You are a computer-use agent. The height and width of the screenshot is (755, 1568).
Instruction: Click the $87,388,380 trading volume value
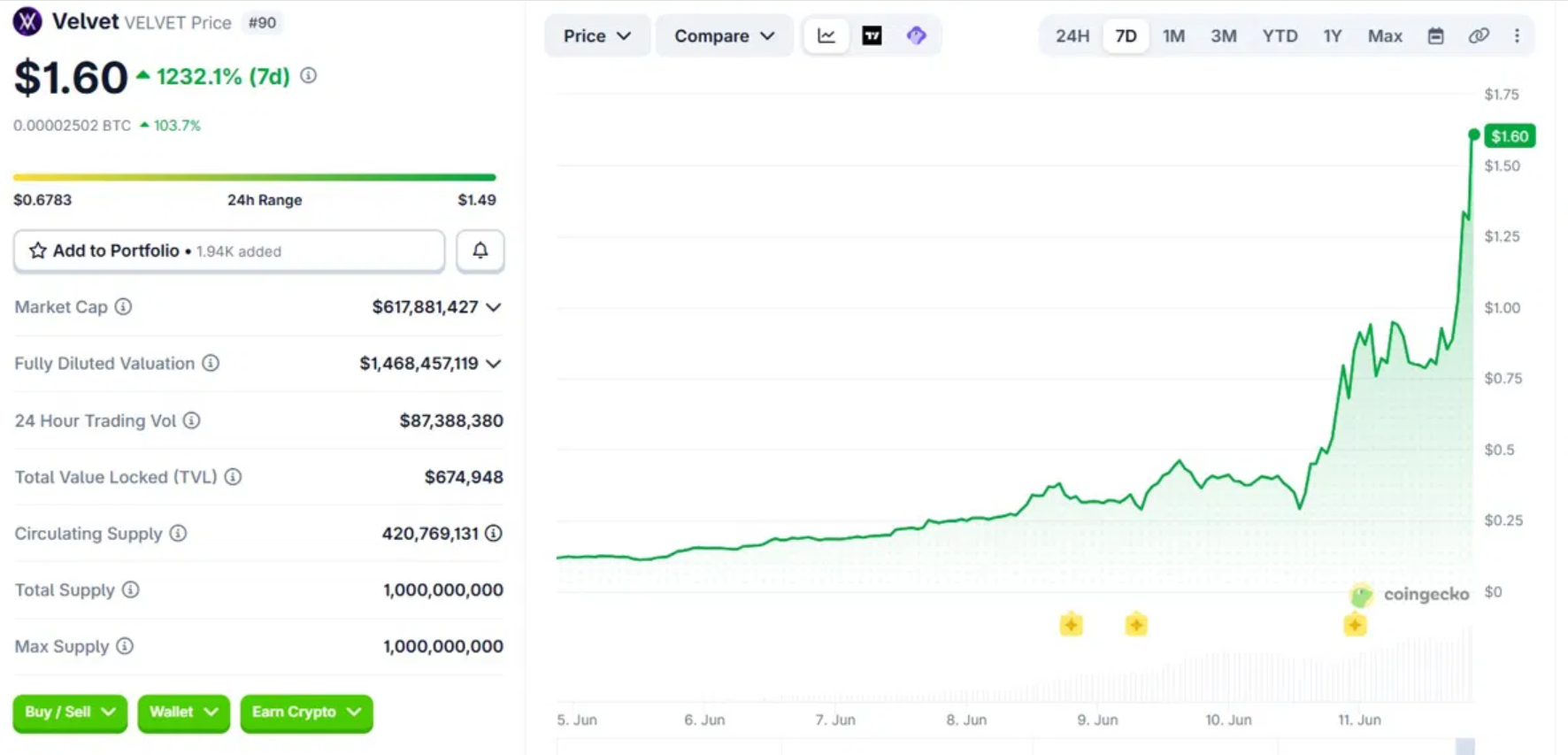click(451, 420)
